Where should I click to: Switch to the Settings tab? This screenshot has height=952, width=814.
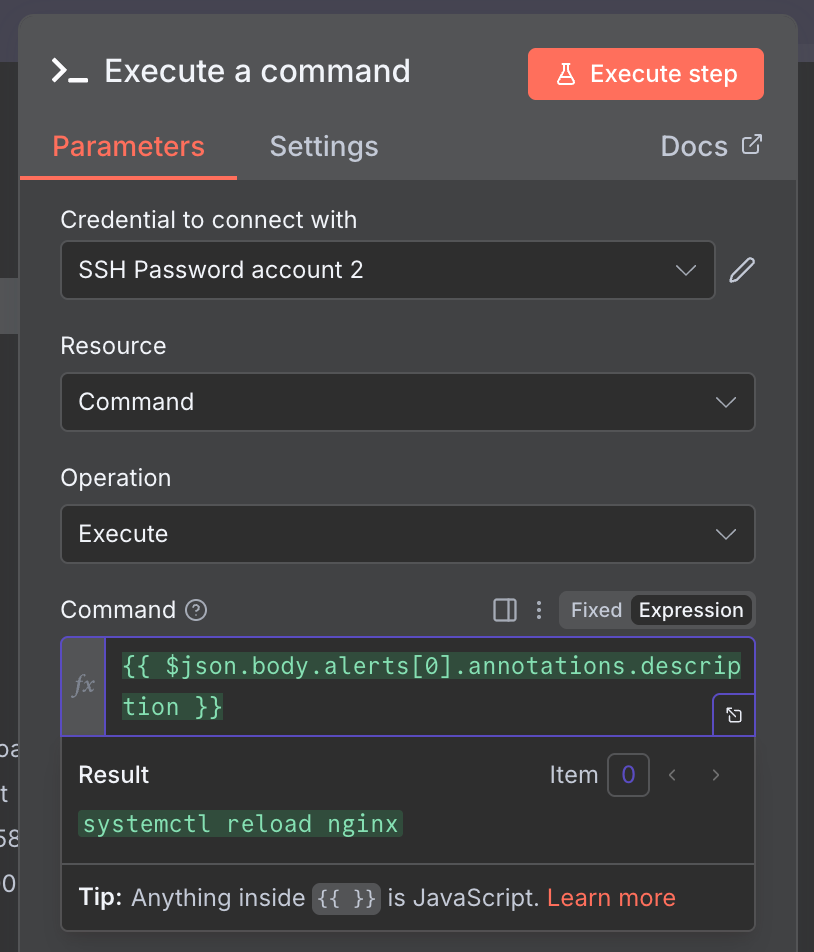click(324, 147)
